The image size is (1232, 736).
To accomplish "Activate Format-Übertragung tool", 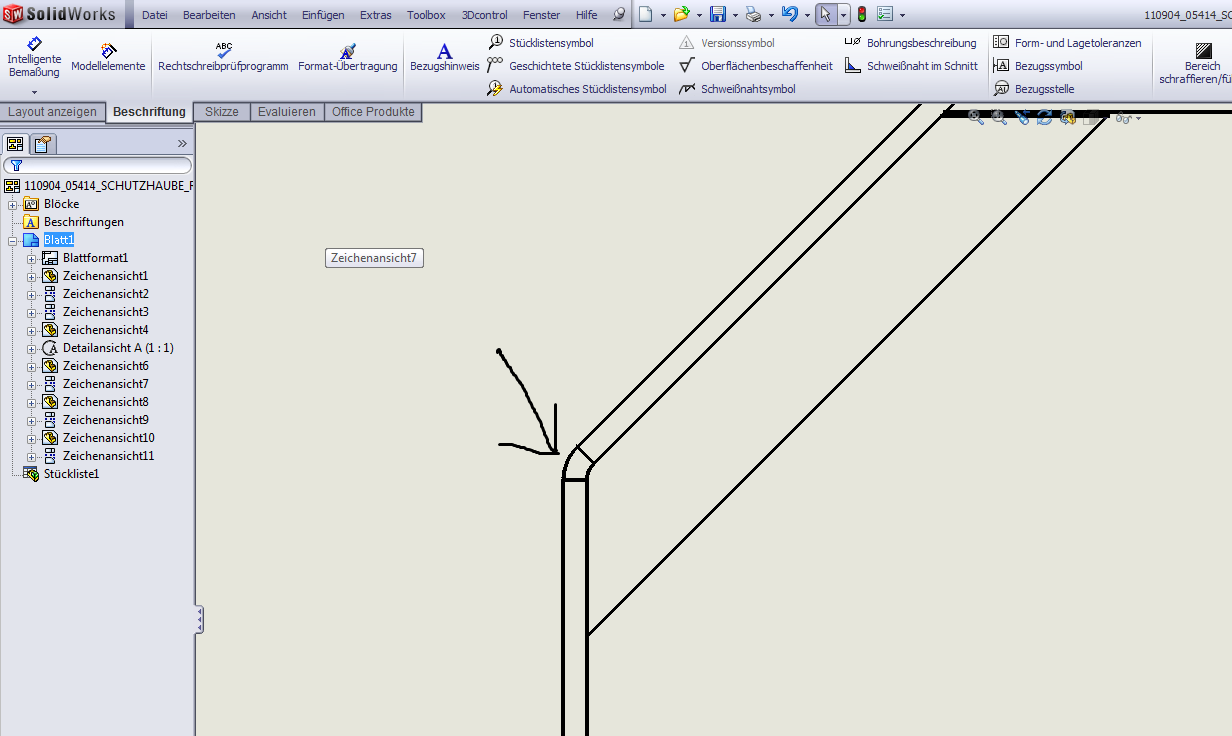I will (347, 62).
